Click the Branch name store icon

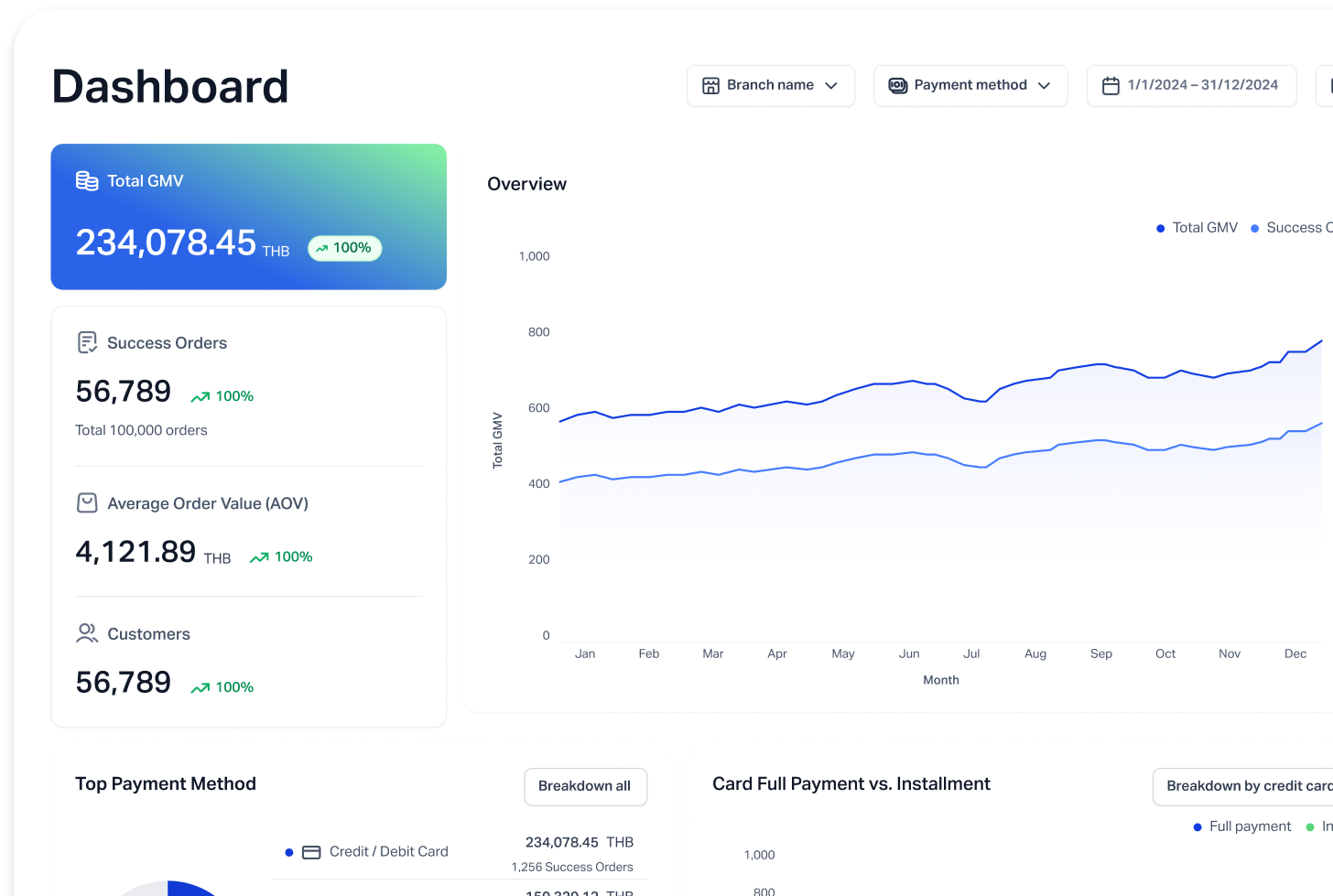710,86
